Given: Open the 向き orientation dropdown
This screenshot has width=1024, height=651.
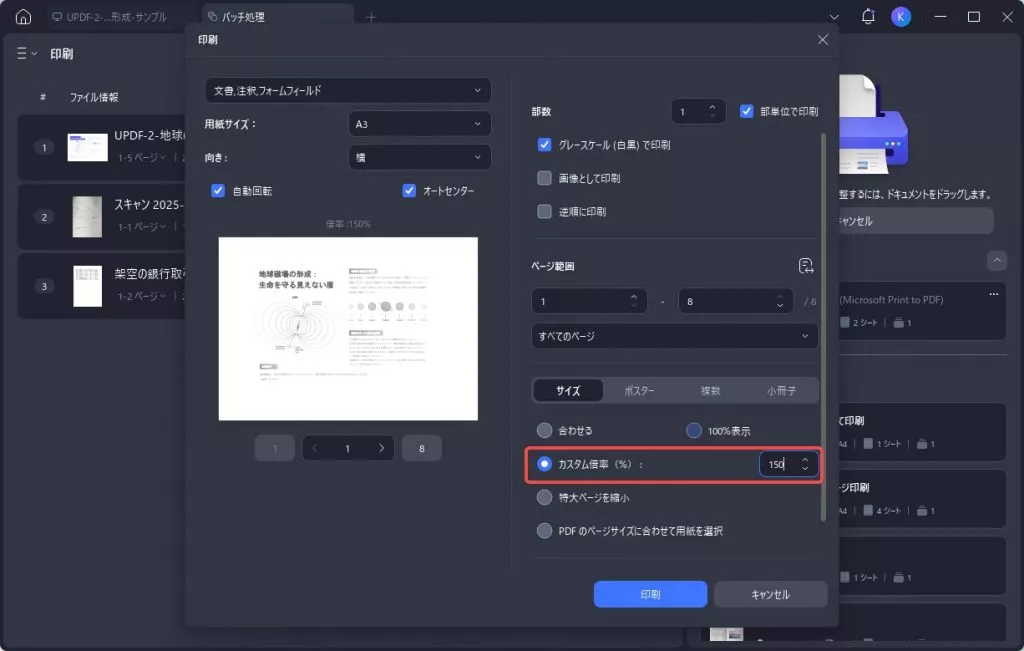Looking at the screenshot, I should click(x=419, y=157).
